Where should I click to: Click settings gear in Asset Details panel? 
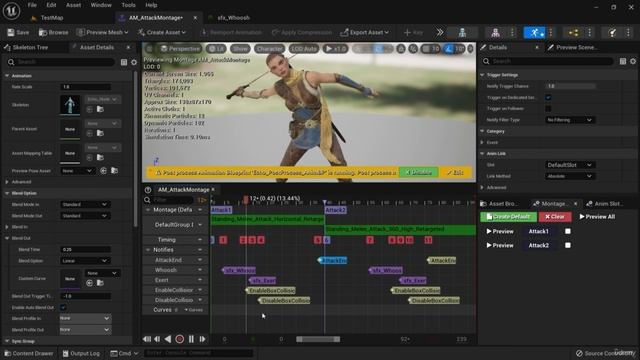134,62
